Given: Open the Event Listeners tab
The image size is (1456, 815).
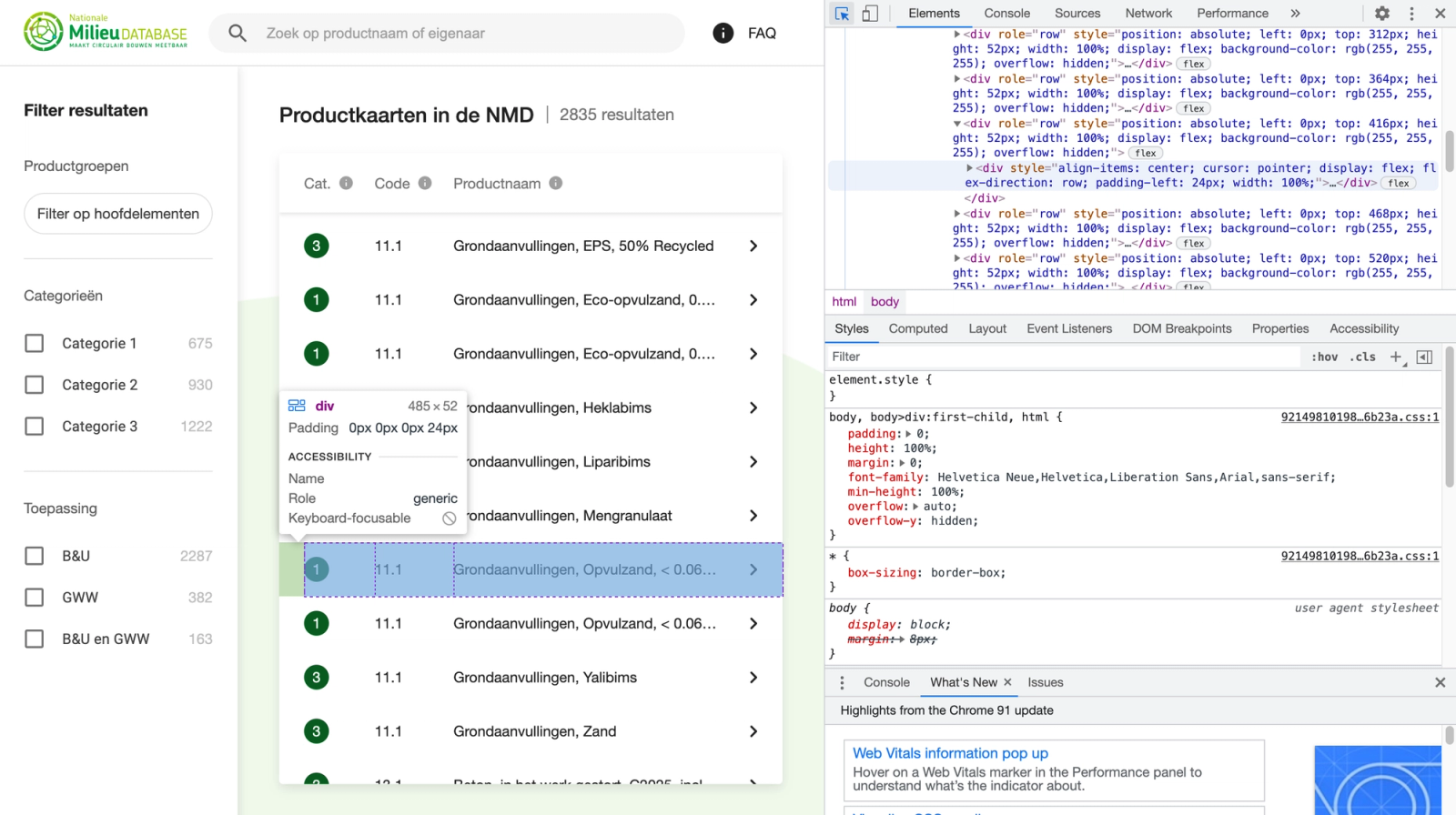Looking at the screenshot, I should (1069, 329).
